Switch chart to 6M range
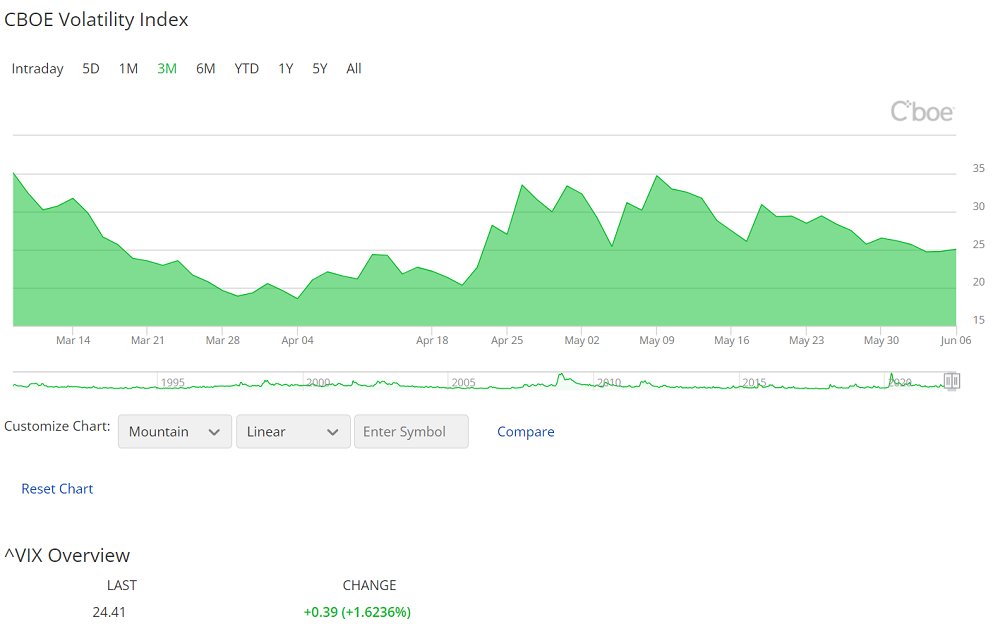This screenshot has height=631, width=1000. tap(205, 68)
